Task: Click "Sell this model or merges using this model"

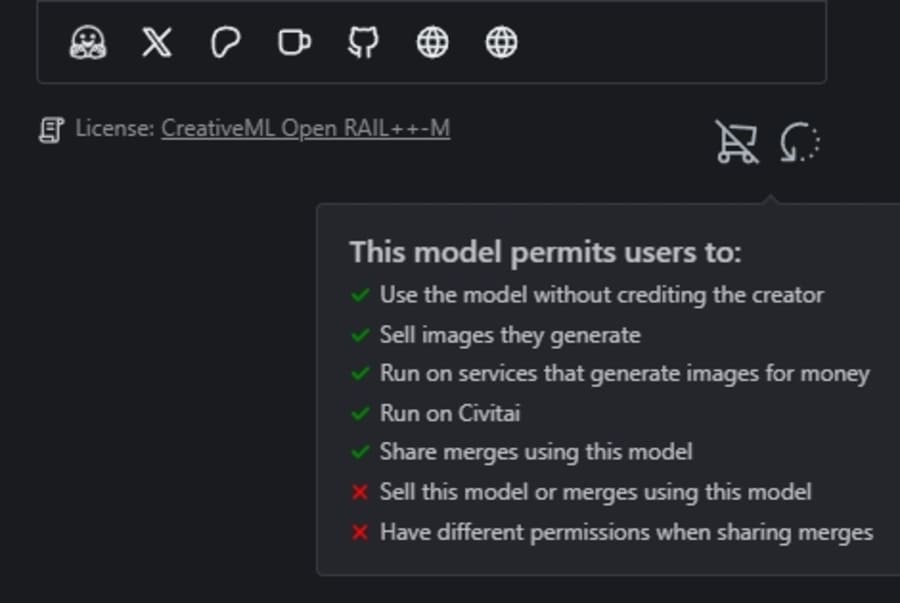Action: (595, 492)
